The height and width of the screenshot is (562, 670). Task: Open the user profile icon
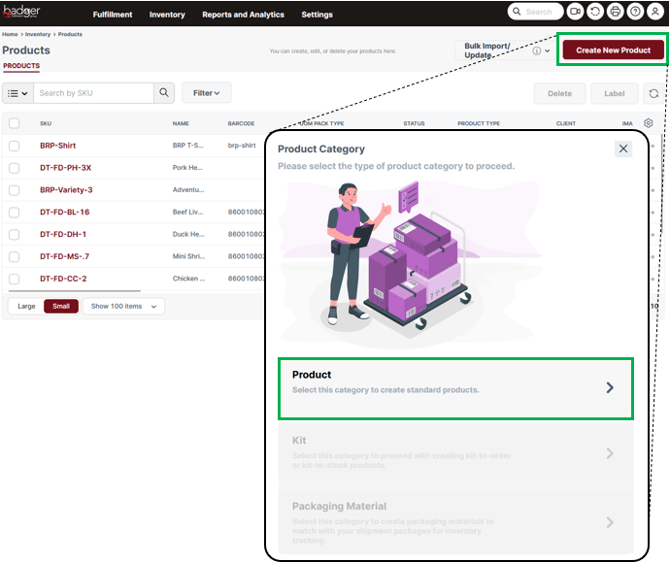(655, 11)
